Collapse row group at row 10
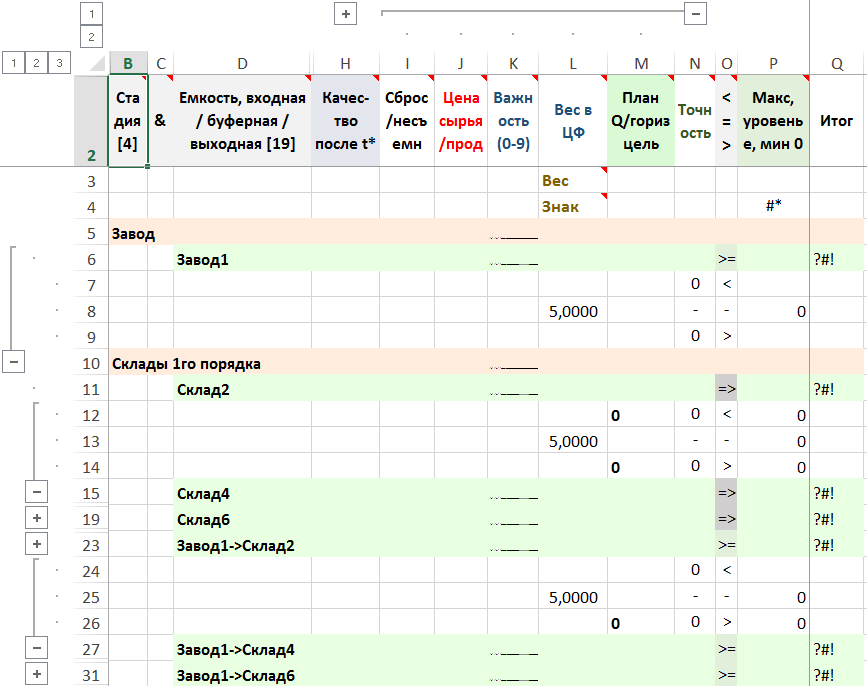 (x=14, y=362)
